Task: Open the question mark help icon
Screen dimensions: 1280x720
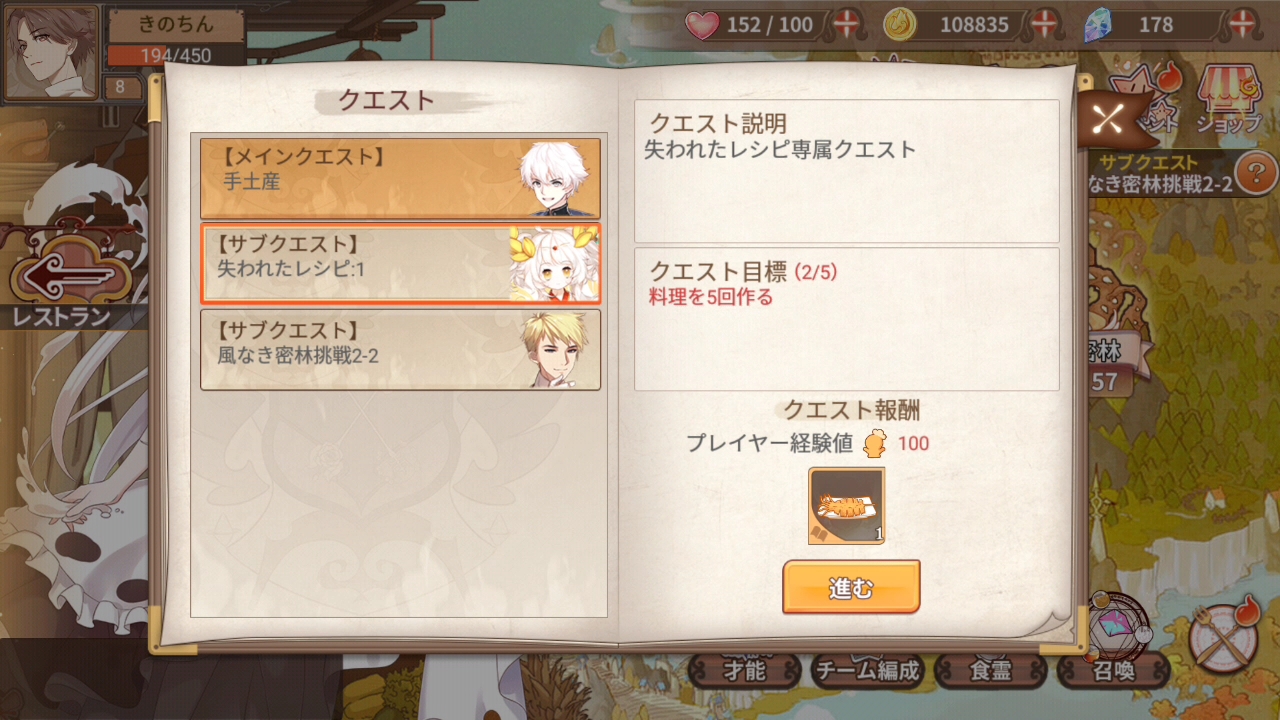Action: pos(1255,174)
